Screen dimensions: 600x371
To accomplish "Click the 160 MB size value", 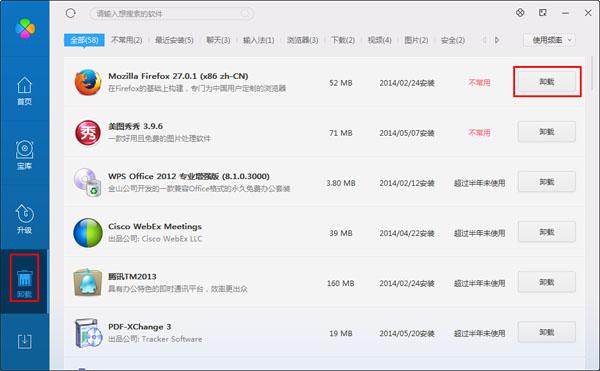I will pyautogui.click(x=341, y=283).
